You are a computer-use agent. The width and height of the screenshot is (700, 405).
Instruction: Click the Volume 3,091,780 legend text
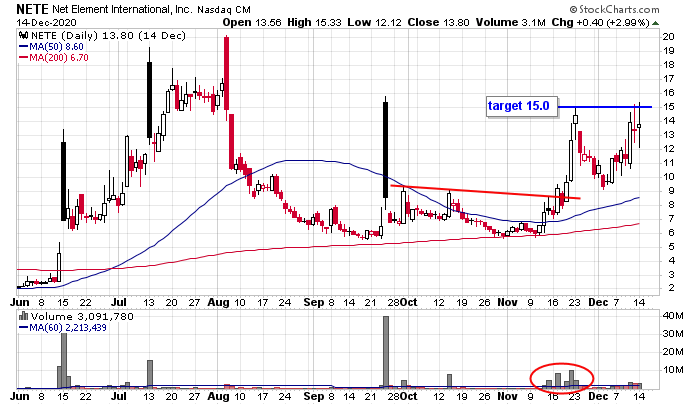tap(82, 317)
